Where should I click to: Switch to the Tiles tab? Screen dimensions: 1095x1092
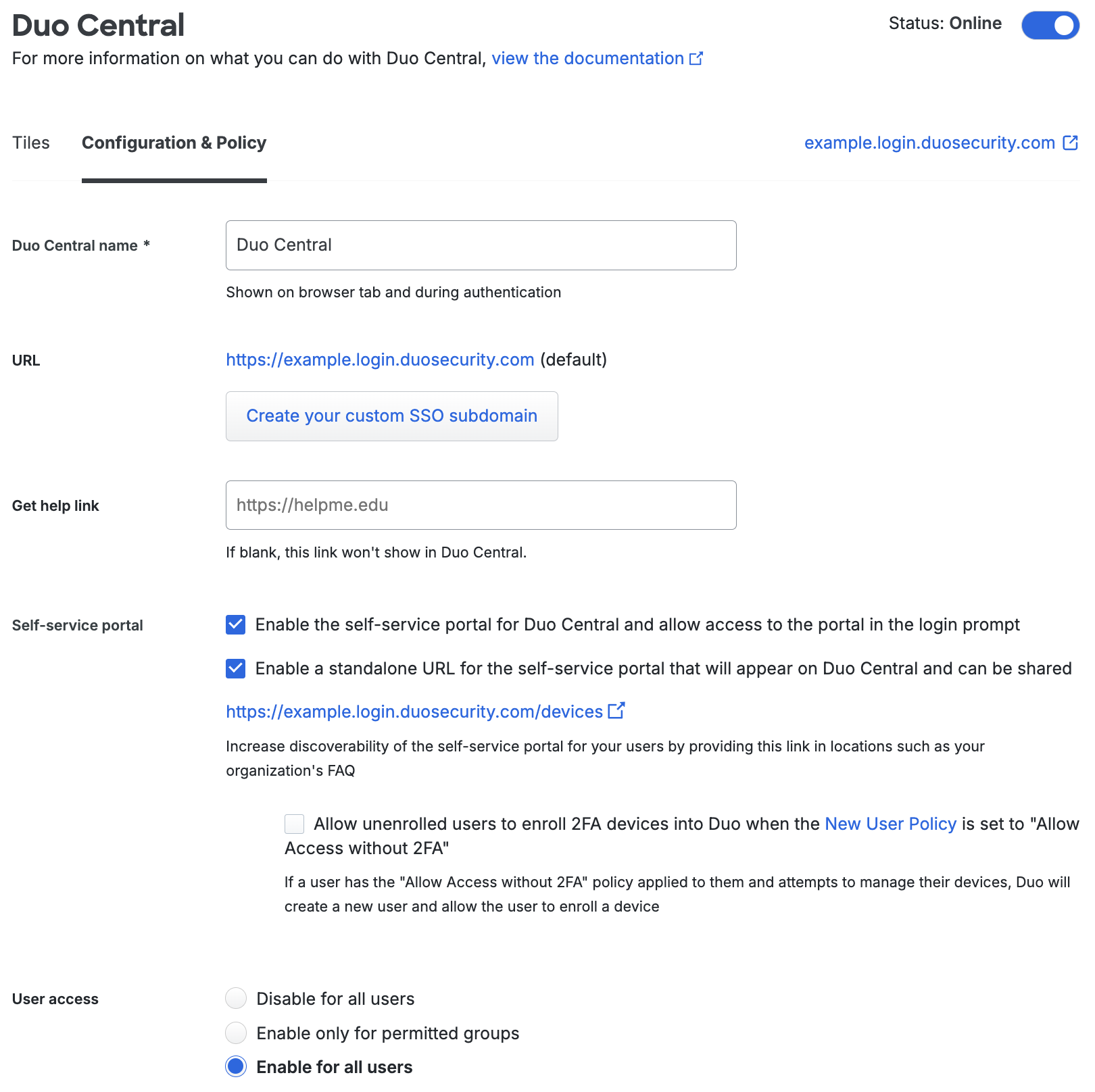coord(31,143)
